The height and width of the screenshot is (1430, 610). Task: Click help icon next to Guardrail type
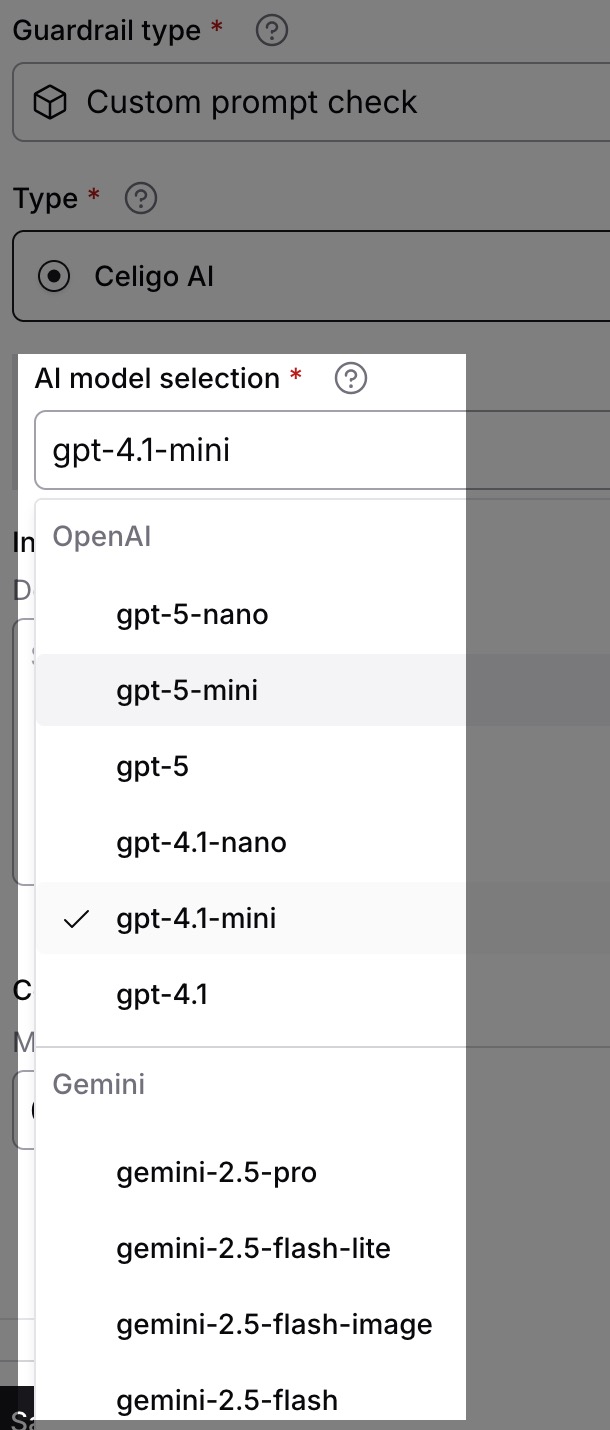pyautogui.click(x=272, y=31)
